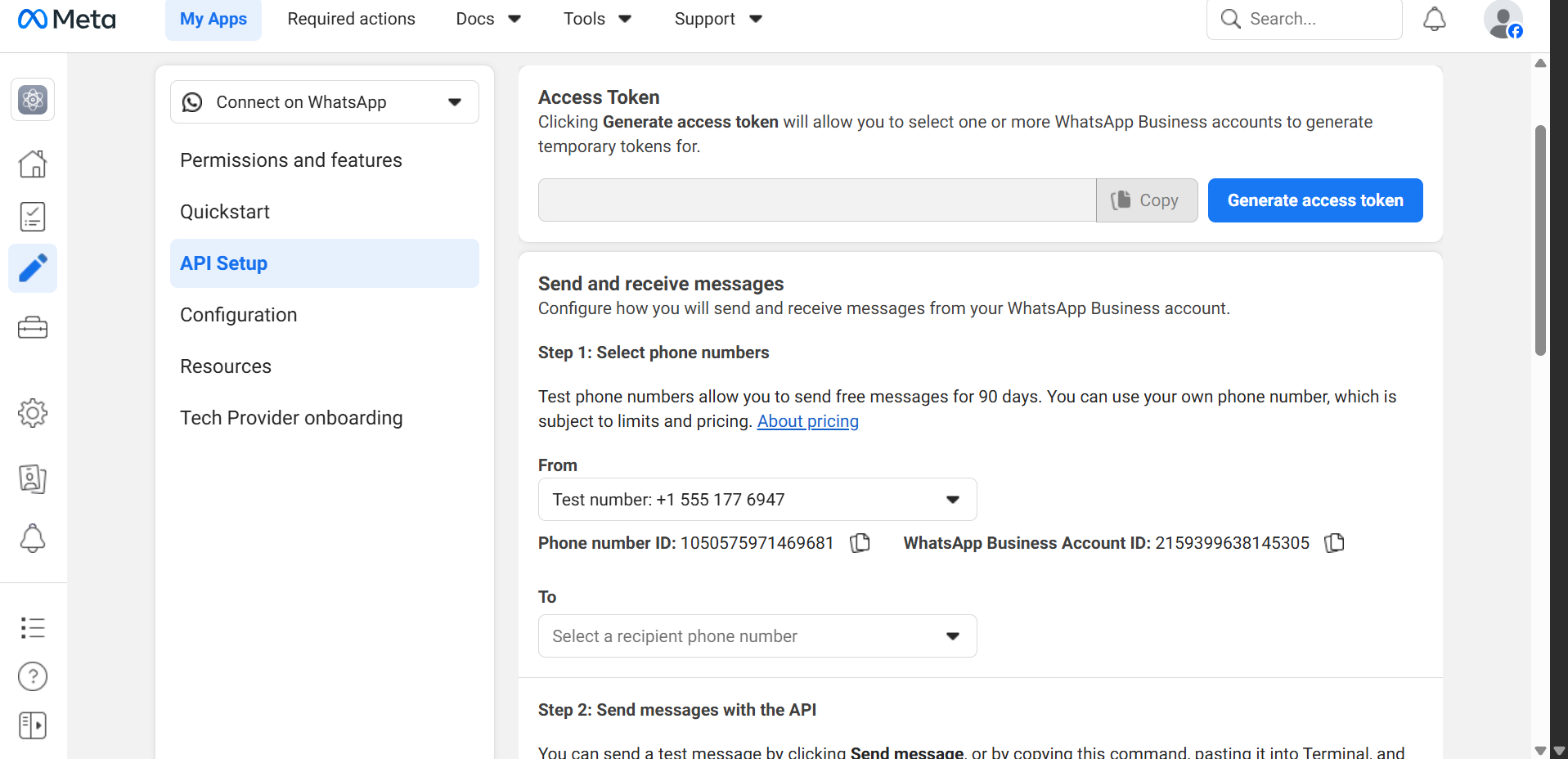Viewport: 1568px width, 759px height.
Task: Copy the Phone number ID
Action: [x=860, y=543]
